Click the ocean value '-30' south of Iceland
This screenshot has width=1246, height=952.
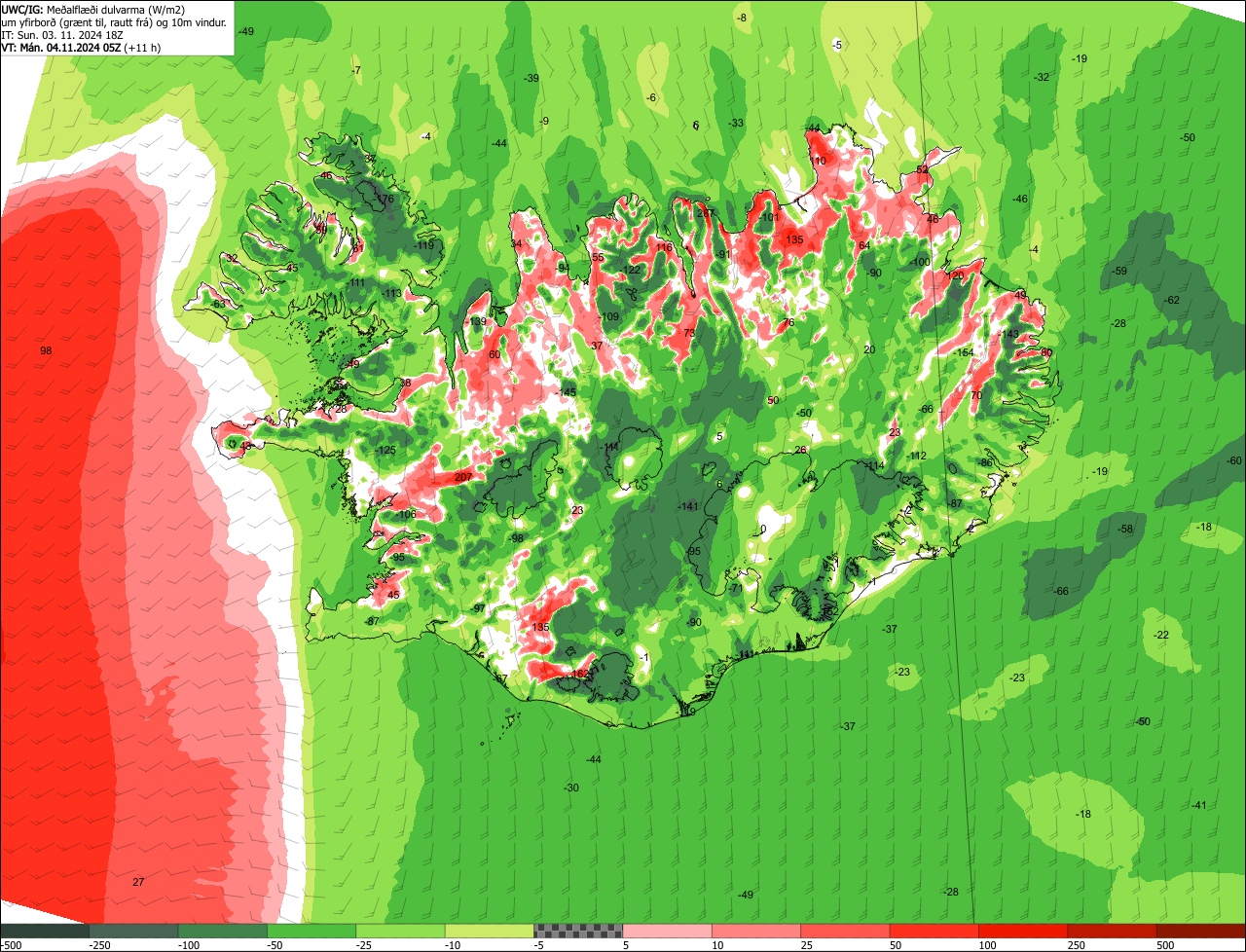571,787
